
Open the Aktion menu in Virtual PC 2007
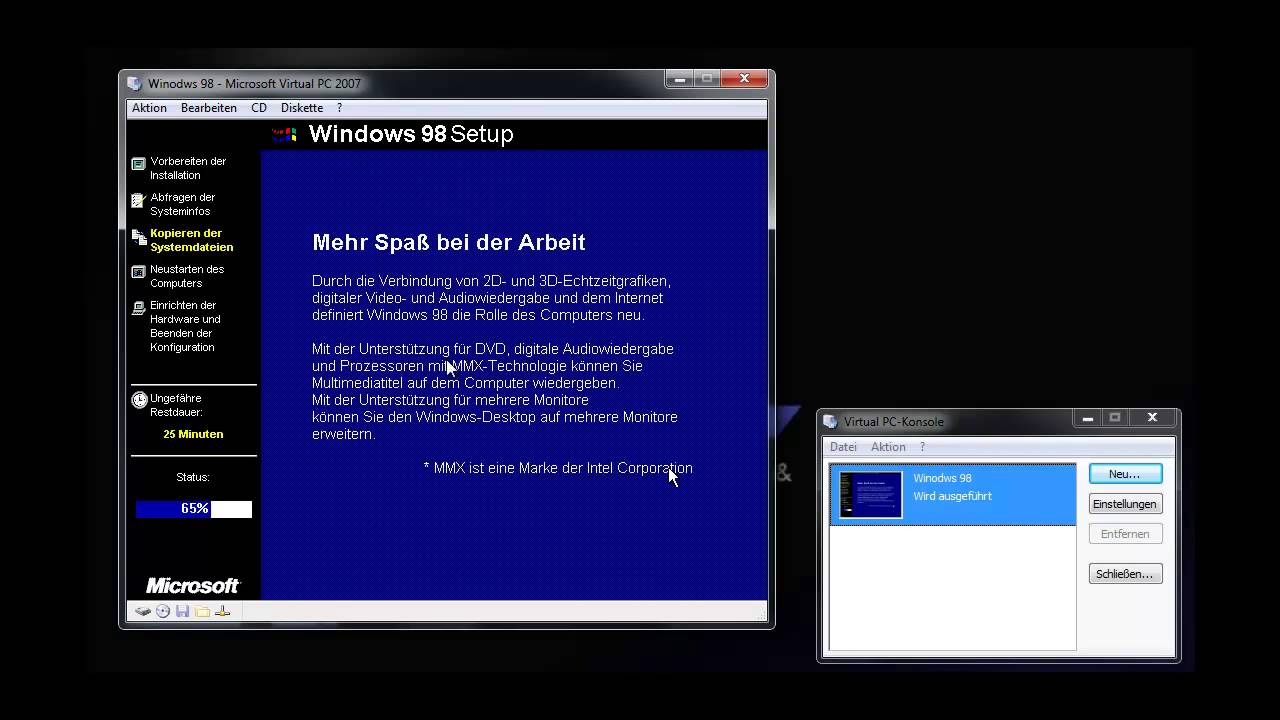149,108
